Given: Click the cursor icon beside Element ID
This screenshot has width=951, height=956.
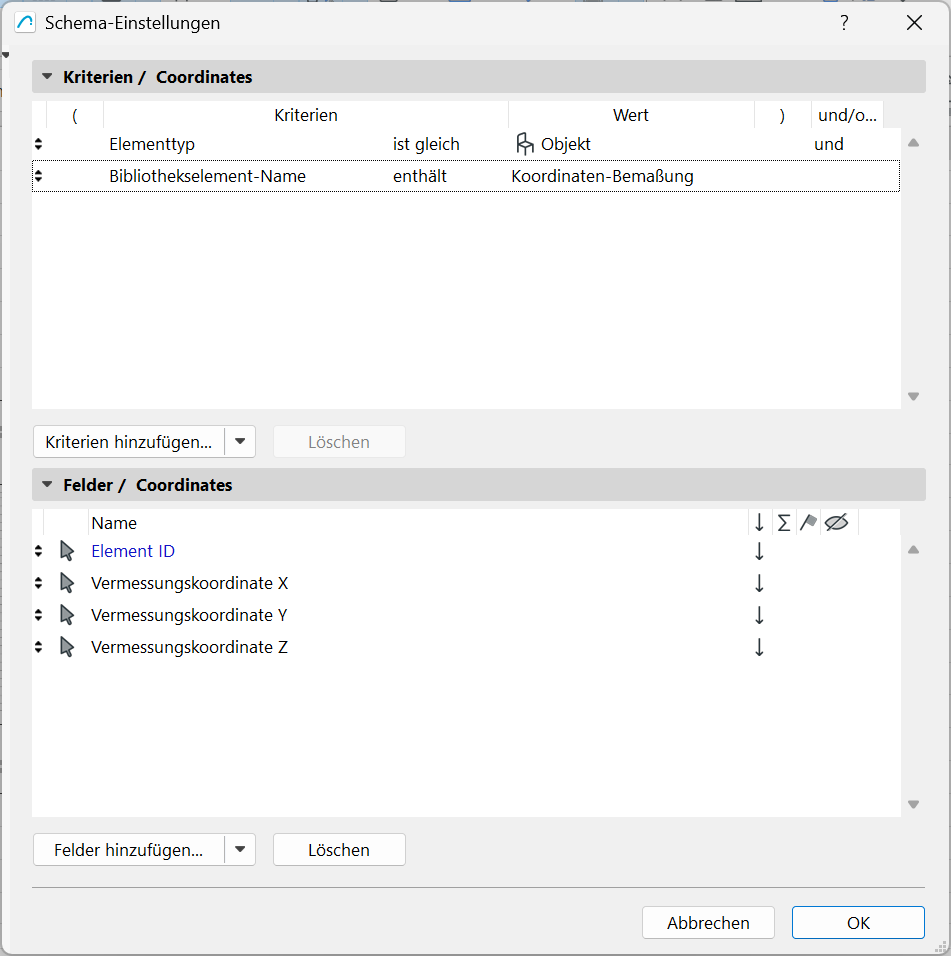Looking at the screenshot, I should coord(67,551).
